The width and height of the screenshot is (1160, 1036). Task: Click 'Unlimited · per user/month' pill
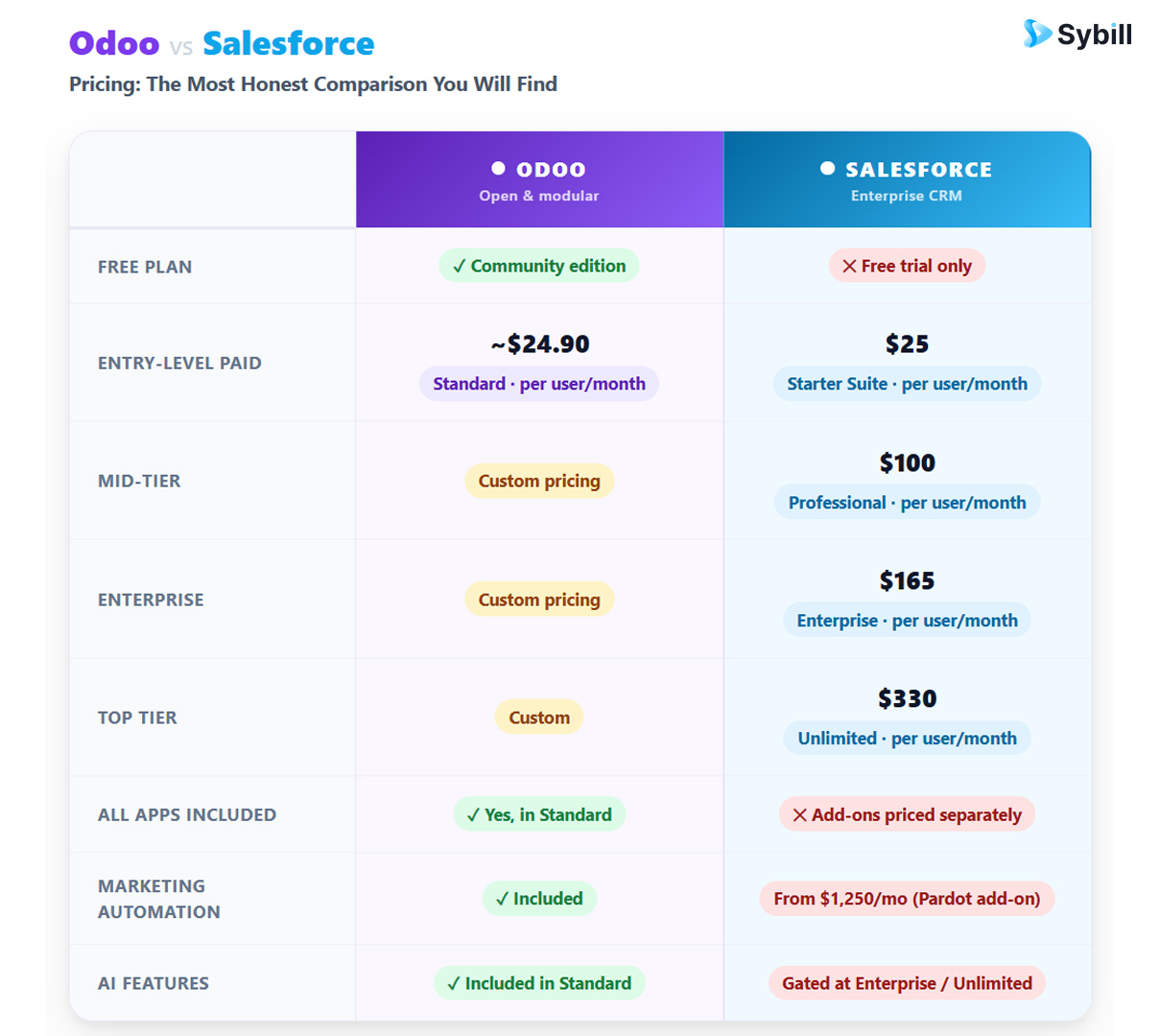(907, 739)
